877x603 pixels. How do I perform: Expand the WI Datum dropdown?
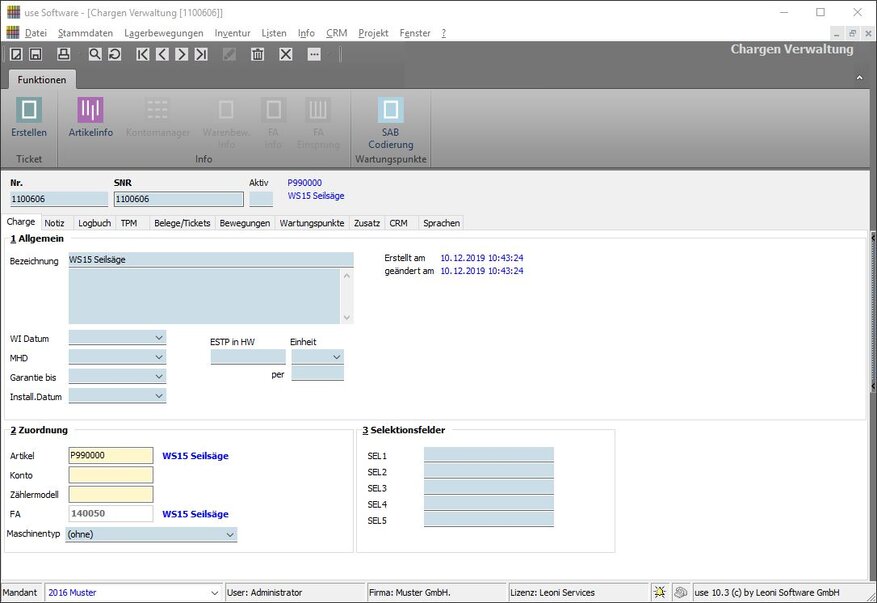[159, 338]
